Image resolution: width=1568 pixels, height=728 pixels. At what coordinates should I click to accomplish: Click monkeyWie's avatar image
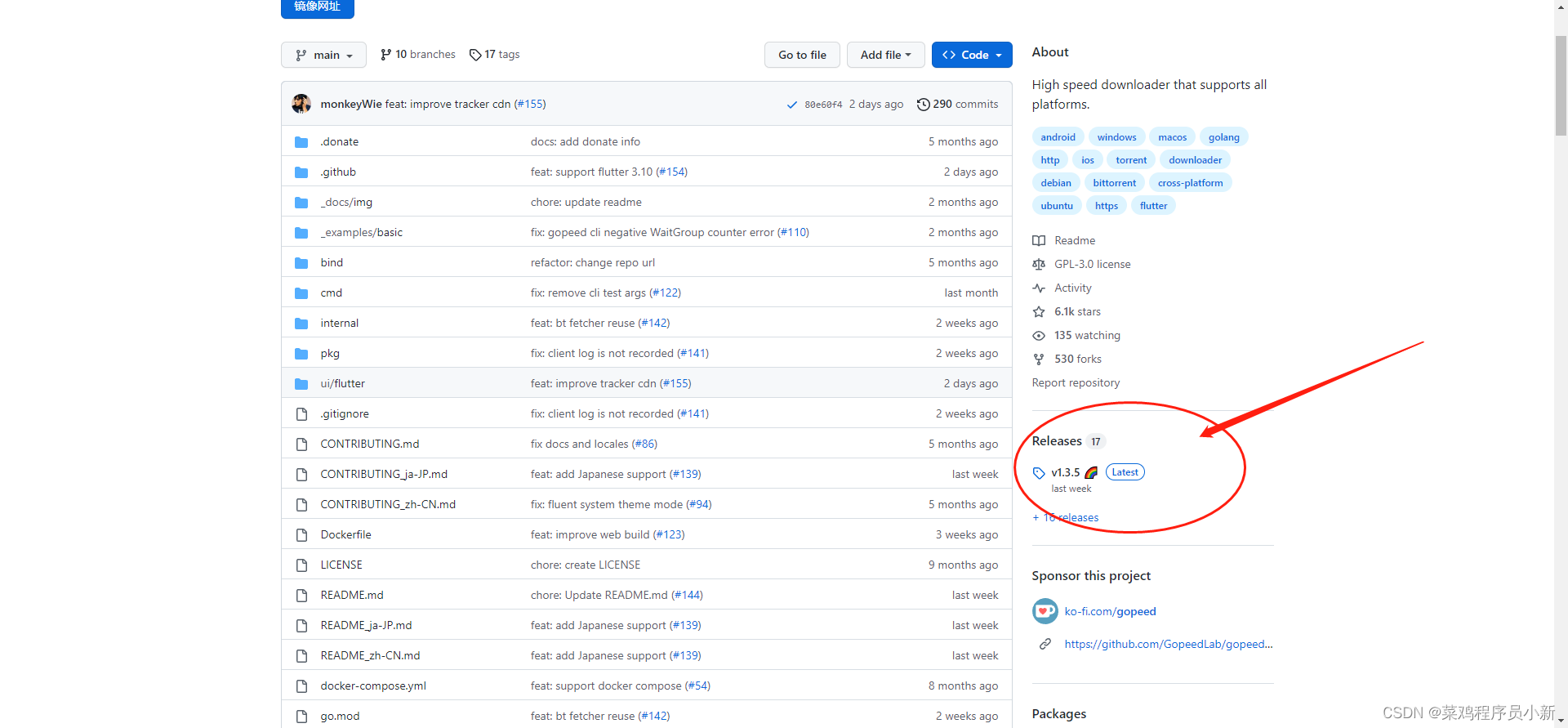[x=301, y=104]
